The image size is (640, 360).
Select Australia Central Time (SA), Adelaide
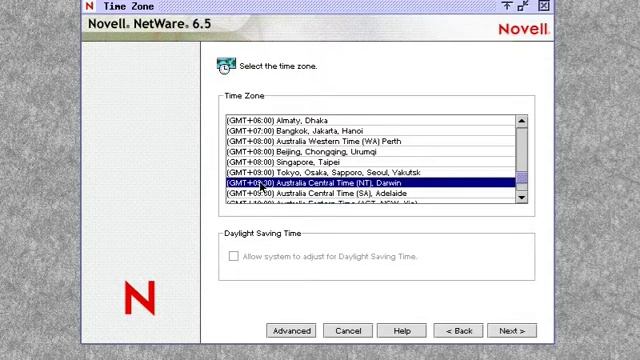(x=371, y=193)
